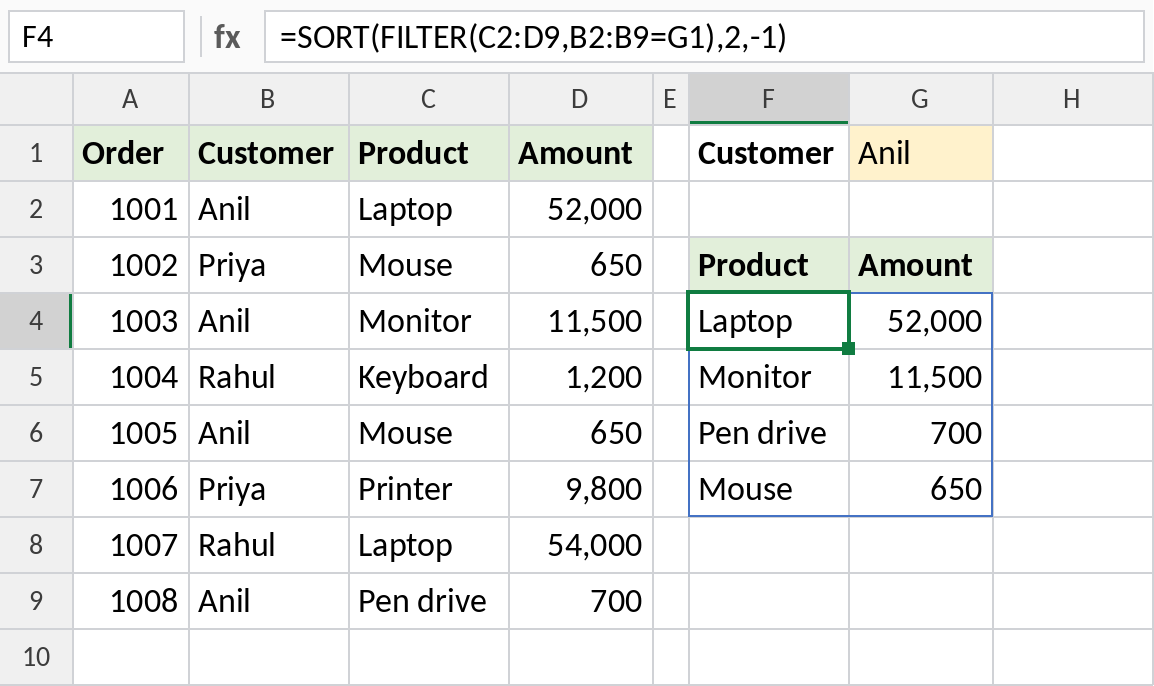Click the fill handle on cell F4

click(849, 348)
